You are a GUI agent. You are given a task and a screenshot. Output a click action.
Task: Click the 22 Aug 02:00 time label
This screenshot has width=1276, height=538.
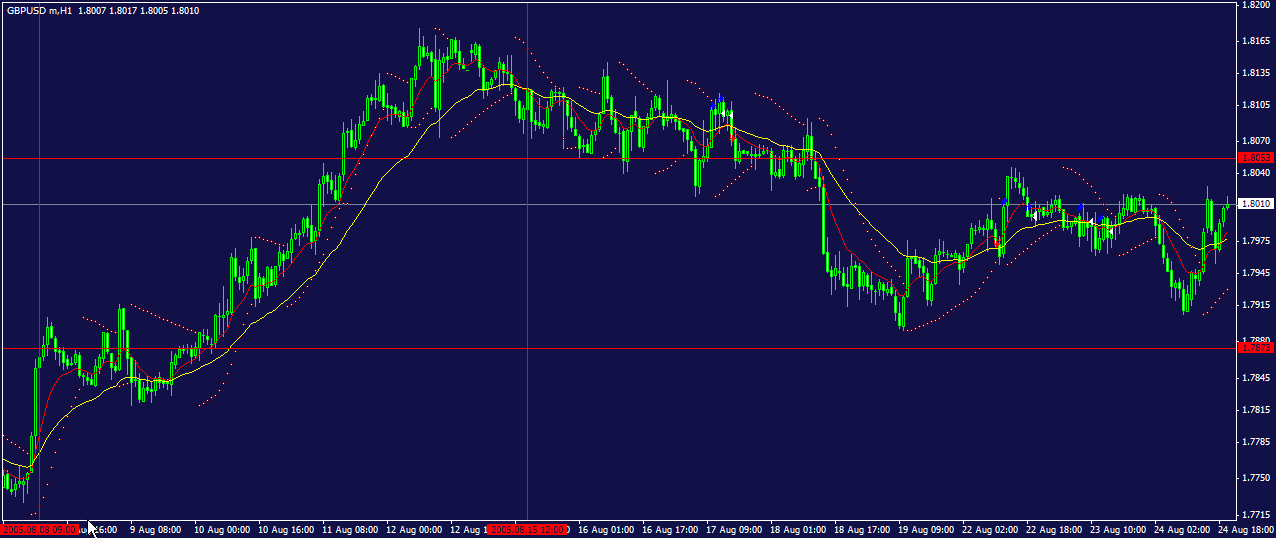(x=990, y=528)
